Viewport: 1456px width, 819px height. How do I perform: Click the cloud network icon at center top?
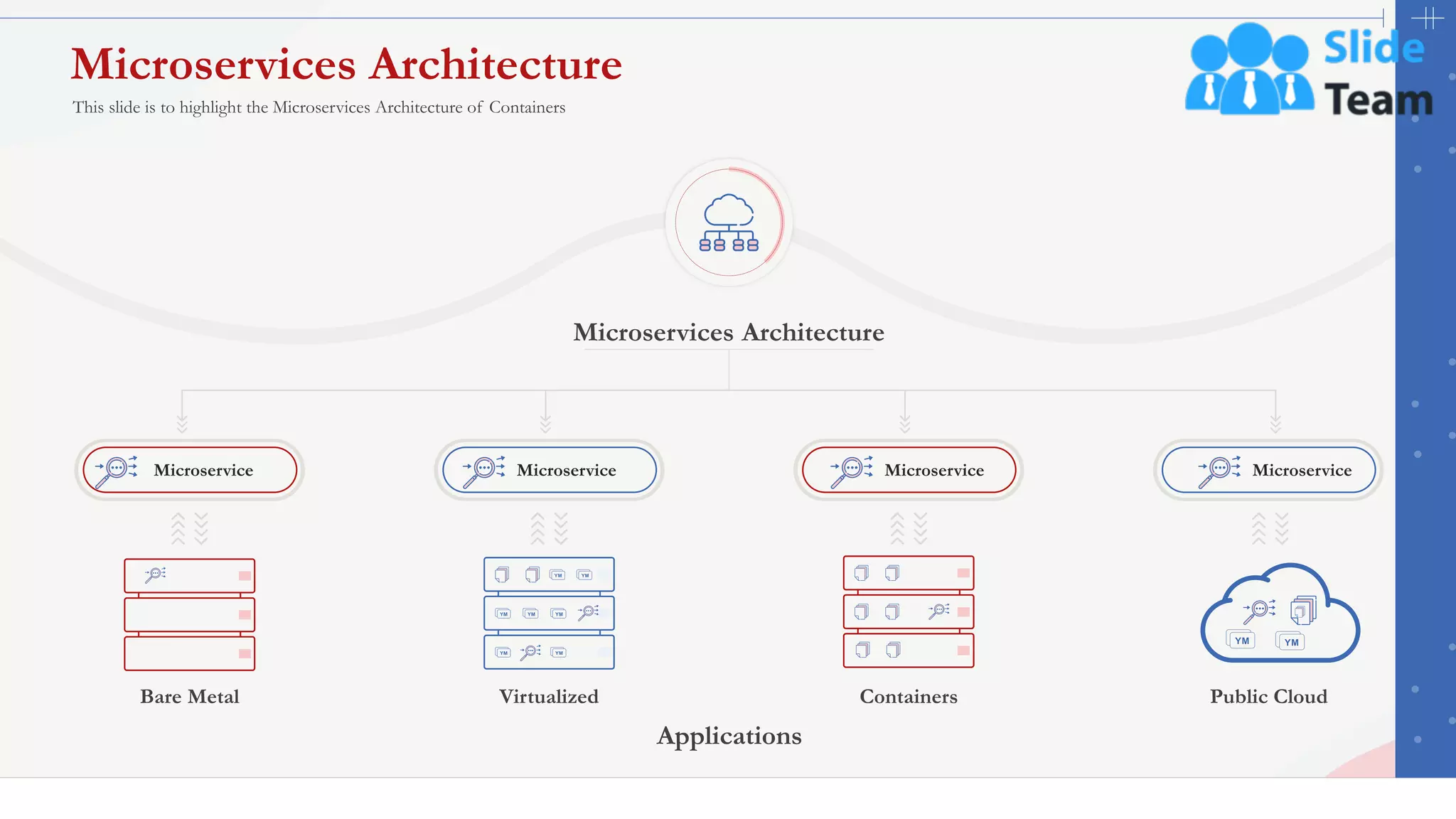click(x=729, y=223)
